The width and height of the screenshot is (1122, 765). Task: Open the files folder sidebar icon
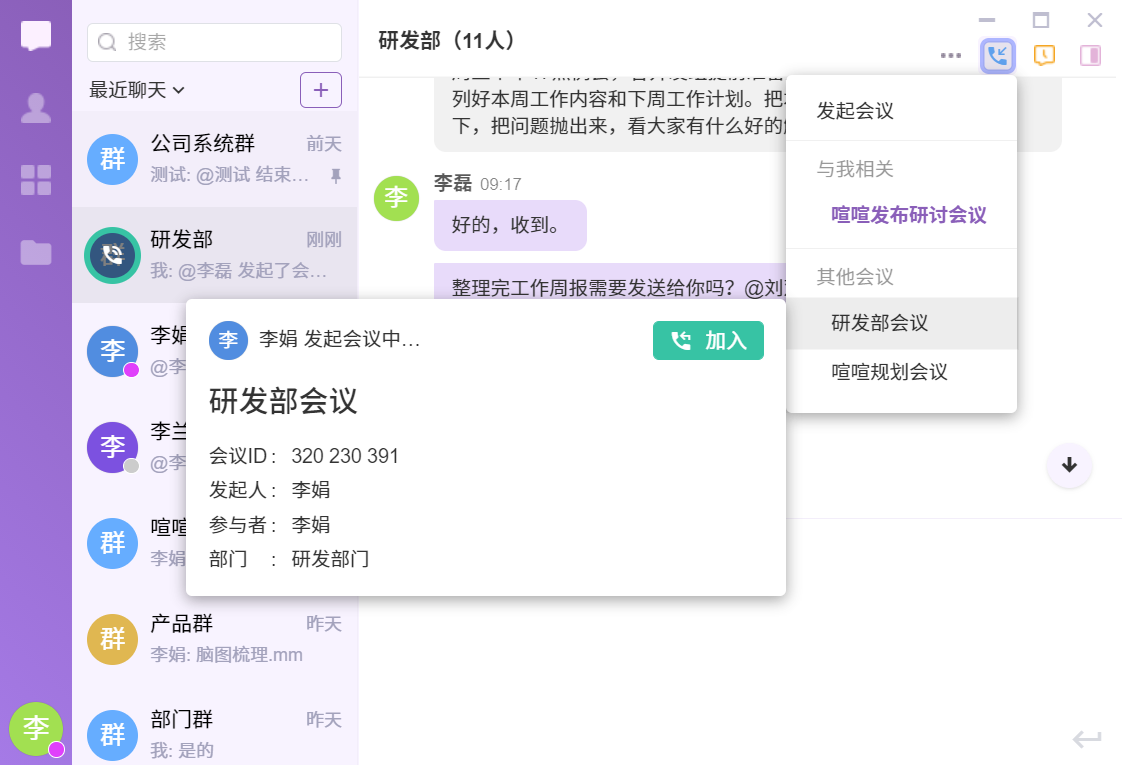pyautogui.click(x=36, y=252)
